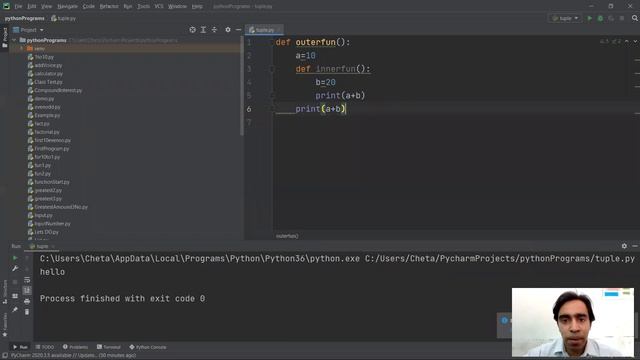640x360 pixels.
Task: Run the tuple configuration with green play button
Action: coord(589,18)
